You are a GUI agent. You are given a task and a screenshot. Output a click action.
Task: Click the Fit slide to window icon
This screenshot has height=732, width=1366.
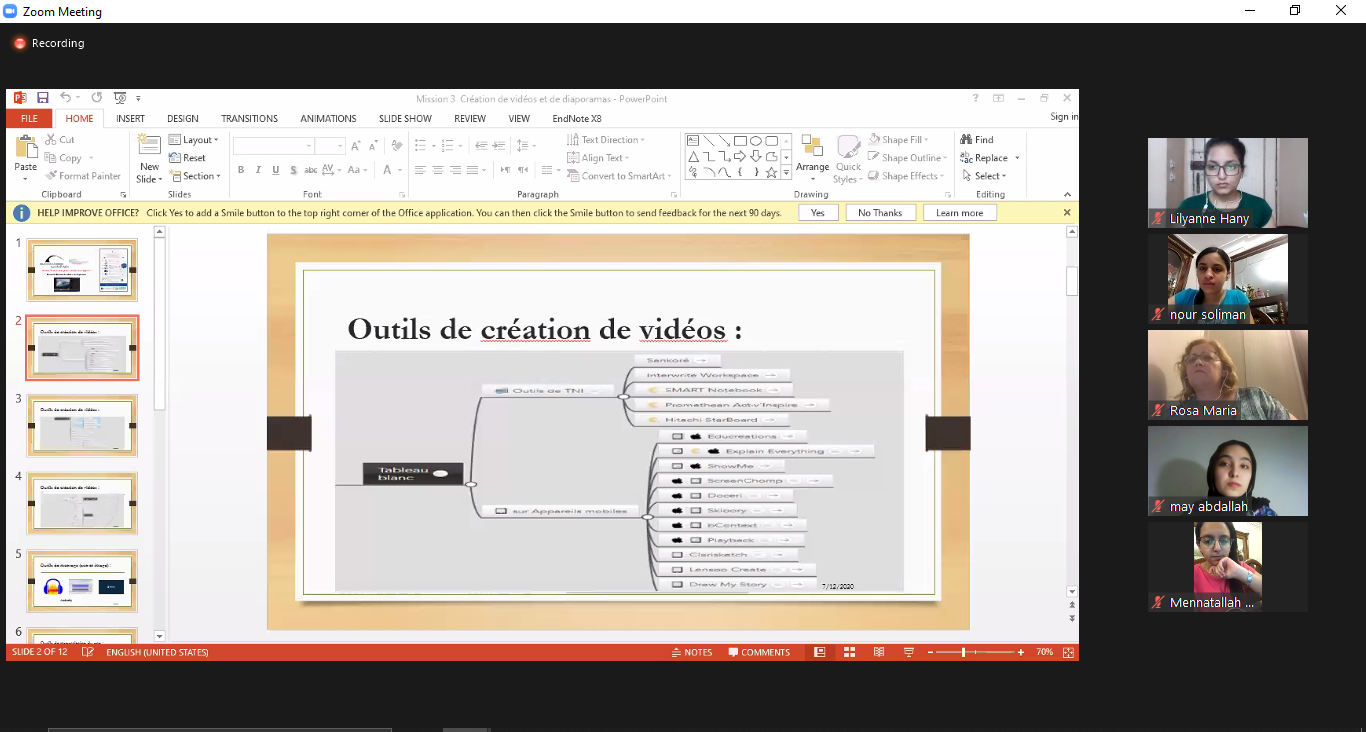(1068, 652)
